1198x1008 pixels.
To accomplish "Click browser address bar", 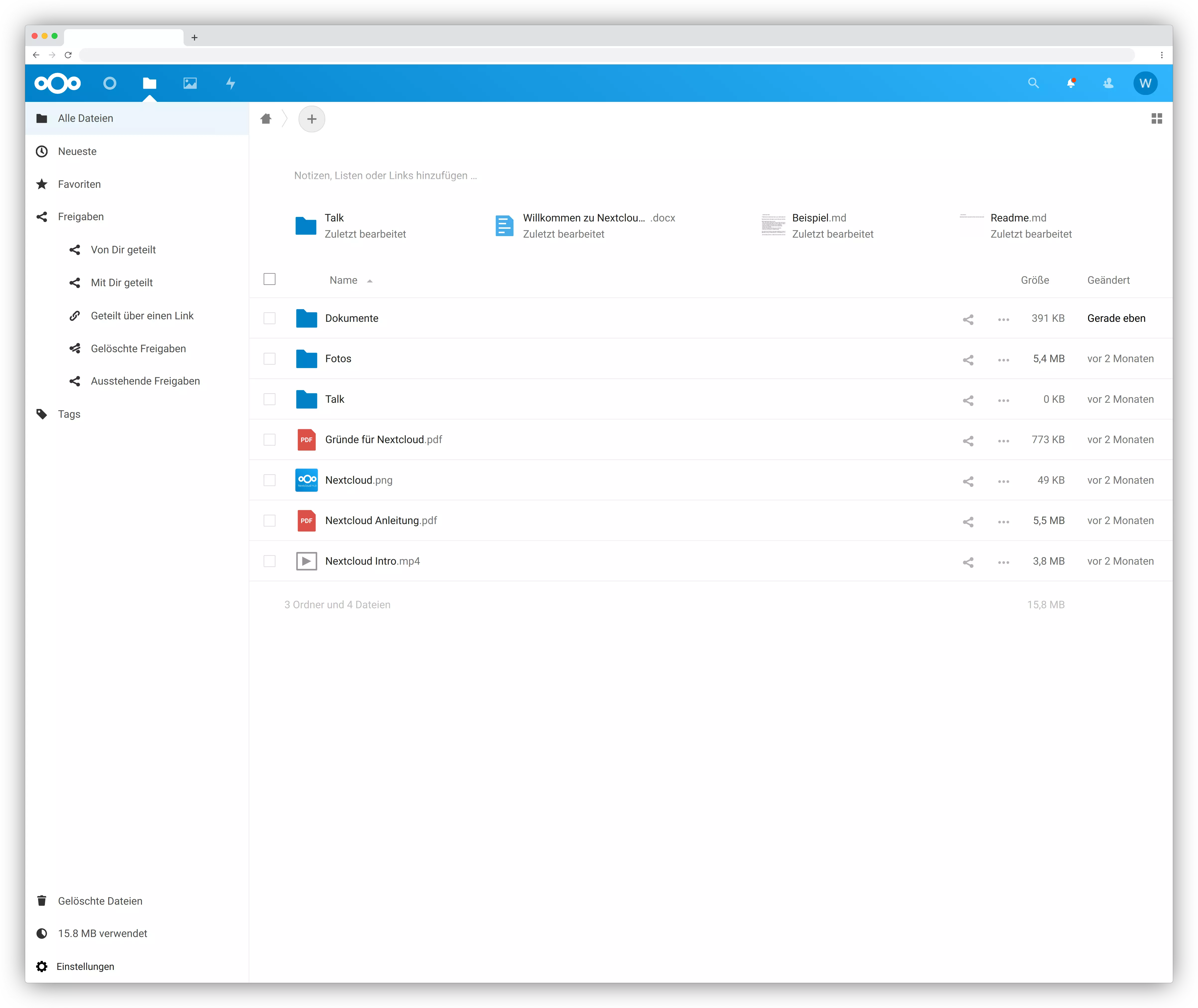I will 607,55.
